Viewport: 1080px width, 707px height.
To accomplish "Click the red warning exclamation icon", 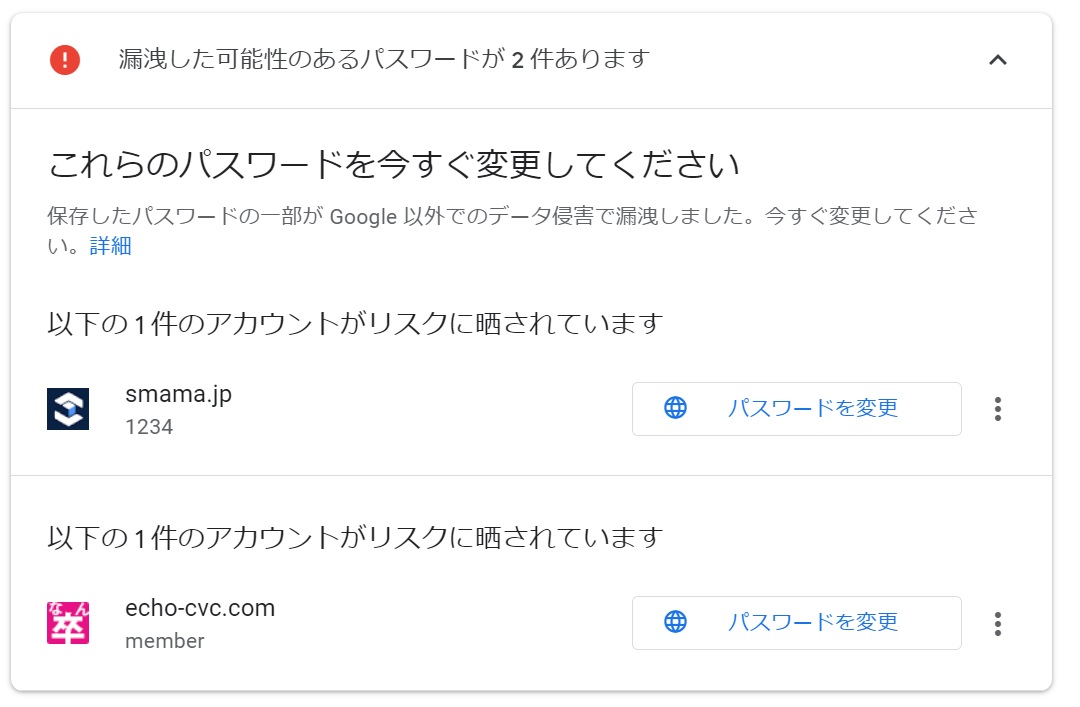I will pyautogui.click(x=65, y=60).
